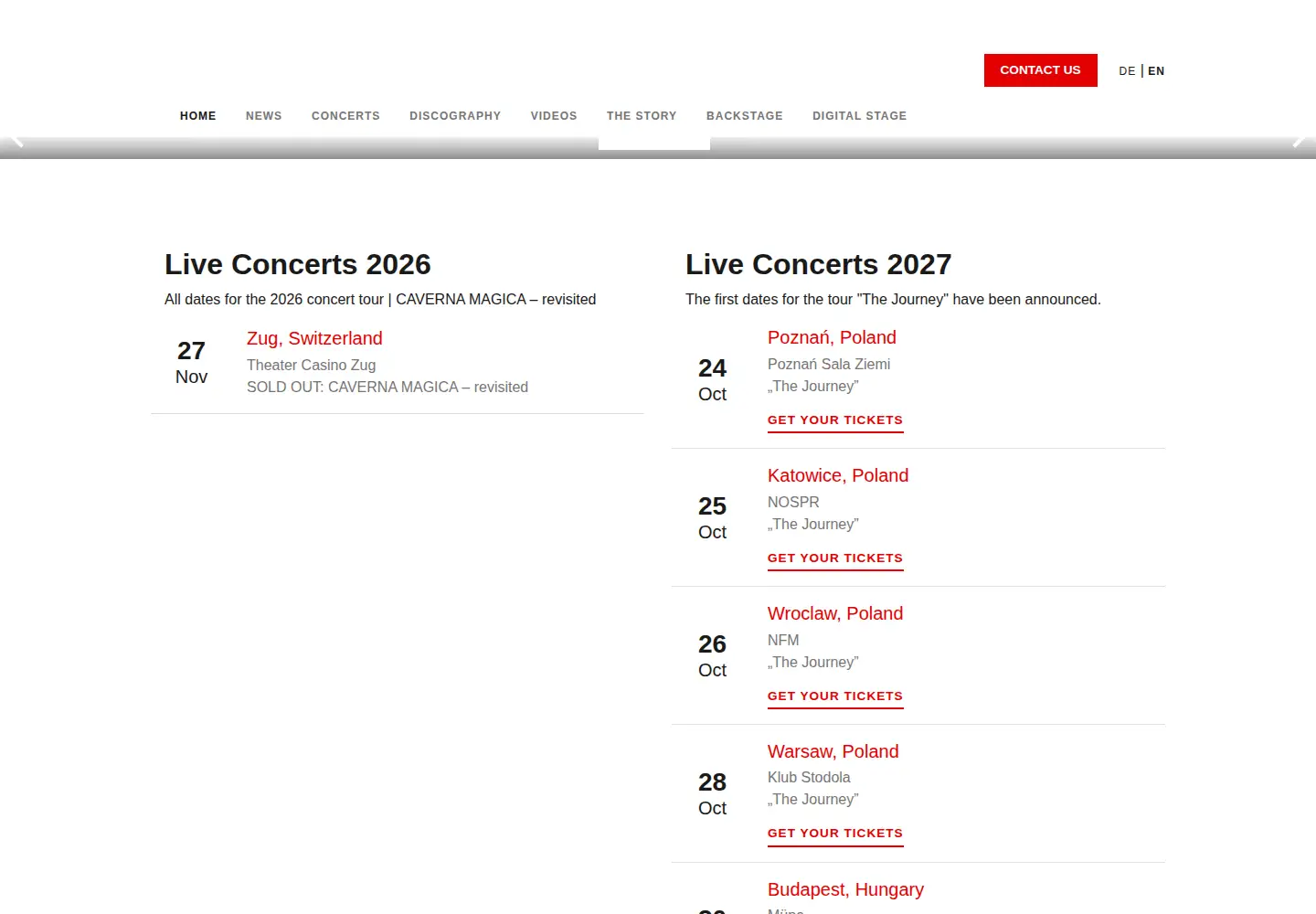The image size is (1316, 914).
Task: Open the Wroclaw, Poland concert link
Action: coord(835,613)
